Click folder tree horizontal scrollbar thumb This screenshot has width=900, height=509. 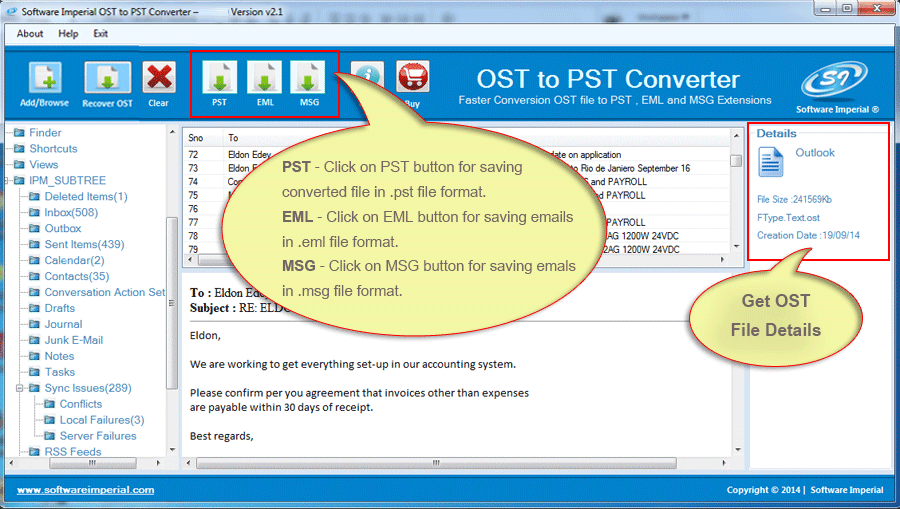(92, 463)
